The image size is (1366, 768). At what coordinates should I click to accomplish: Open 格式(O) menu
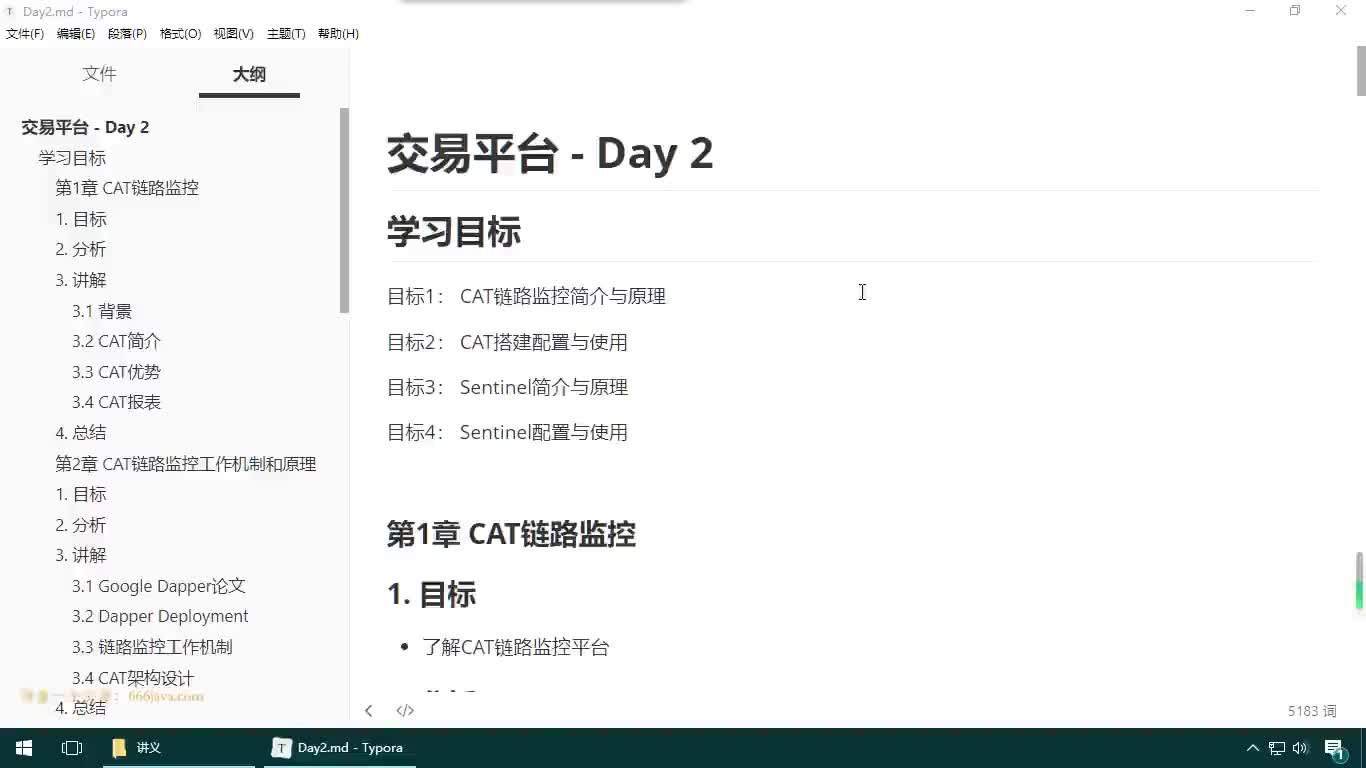click(x=180, y=34)
